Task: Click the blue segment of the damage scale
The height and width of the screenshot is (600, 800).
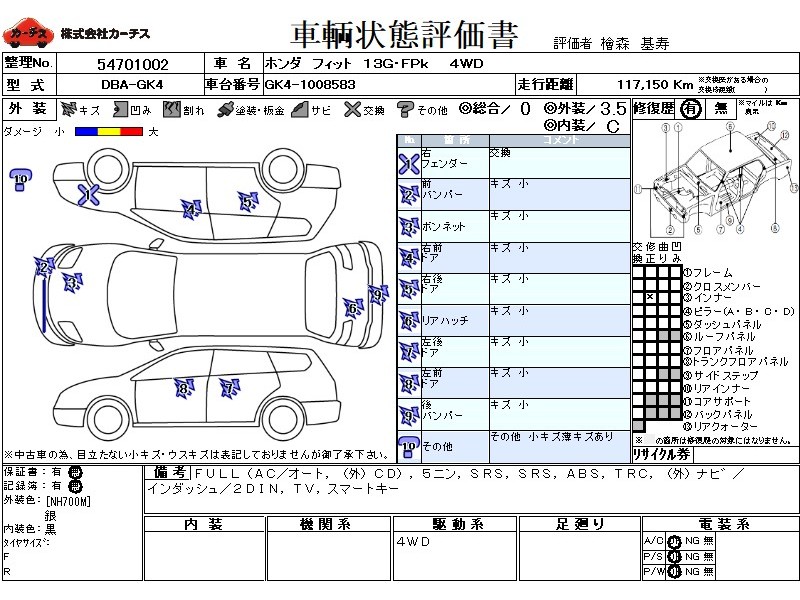Action: tap(86, 132)
